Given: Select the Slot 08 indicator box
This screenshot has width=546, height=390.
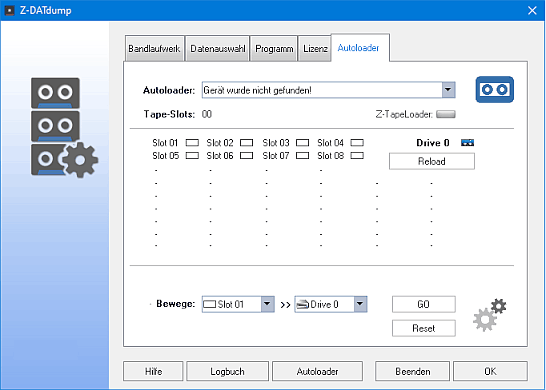Looking at the screenshot, I should coord(357,155).
